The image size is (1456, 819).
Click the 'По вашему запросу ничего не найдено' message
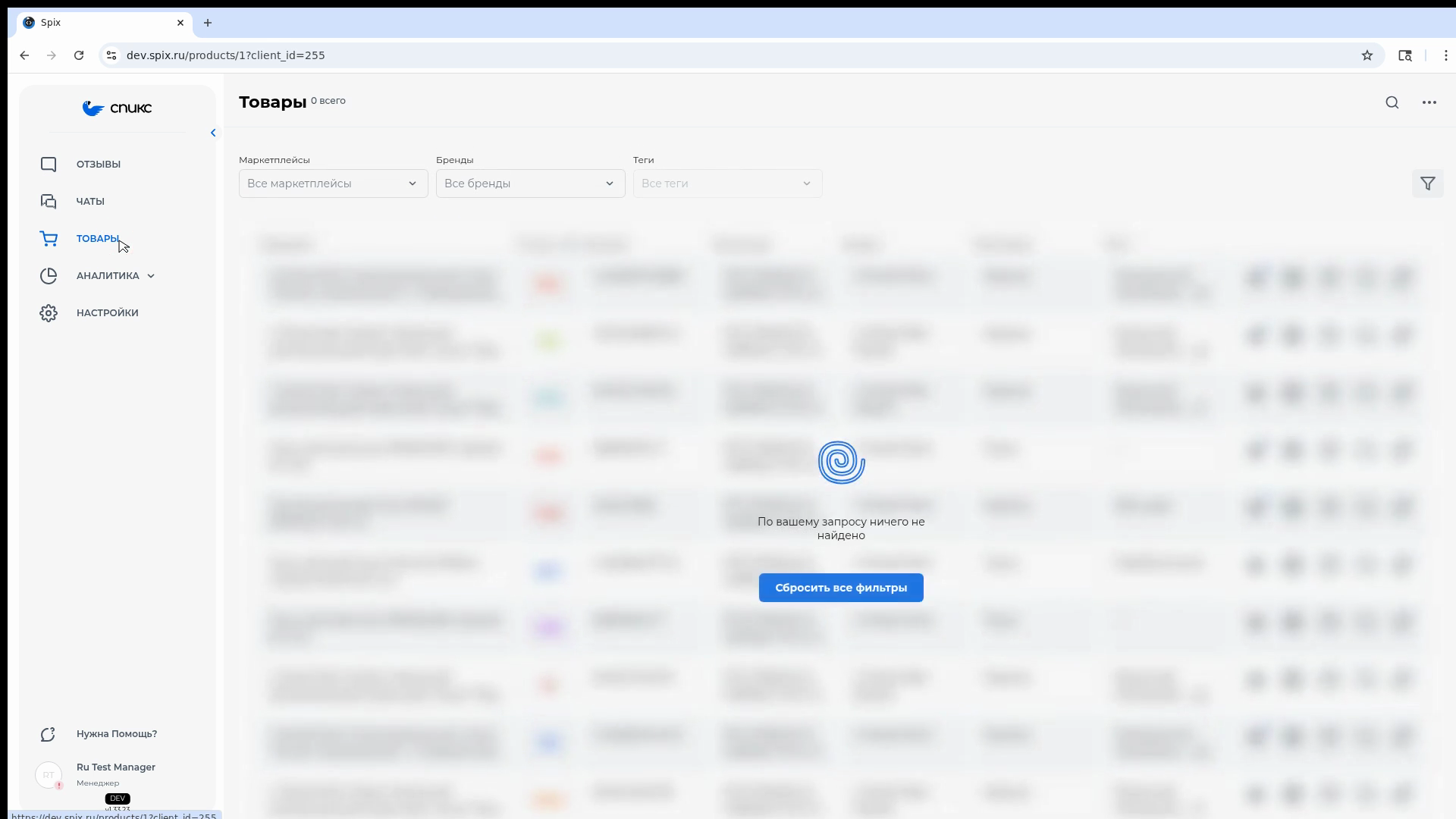click(841, 529)
